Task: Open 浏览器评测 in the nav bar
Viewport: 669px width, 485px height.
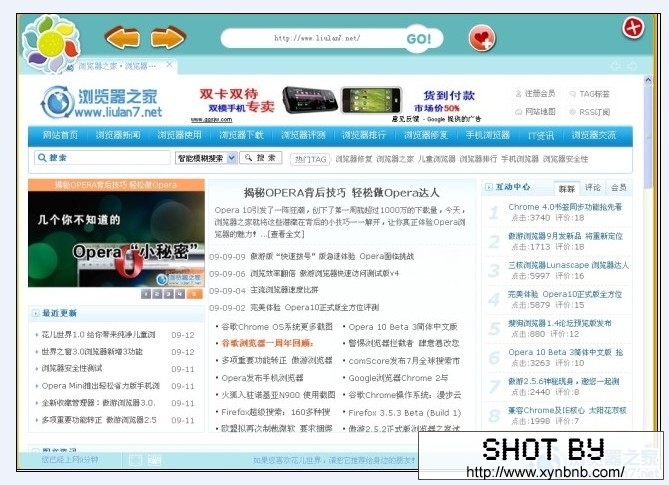Action: (303, 135)
